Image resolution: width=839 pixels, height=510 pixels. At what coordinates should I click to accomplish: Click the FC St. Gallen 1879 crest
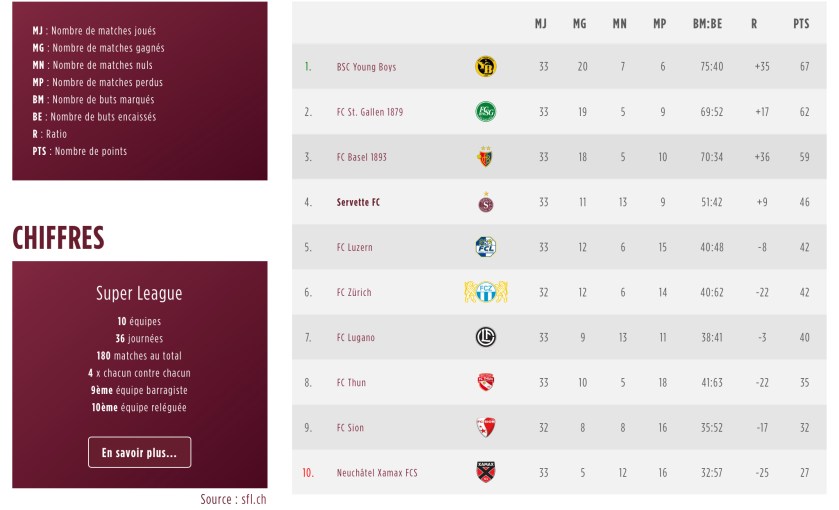point(486,112)
